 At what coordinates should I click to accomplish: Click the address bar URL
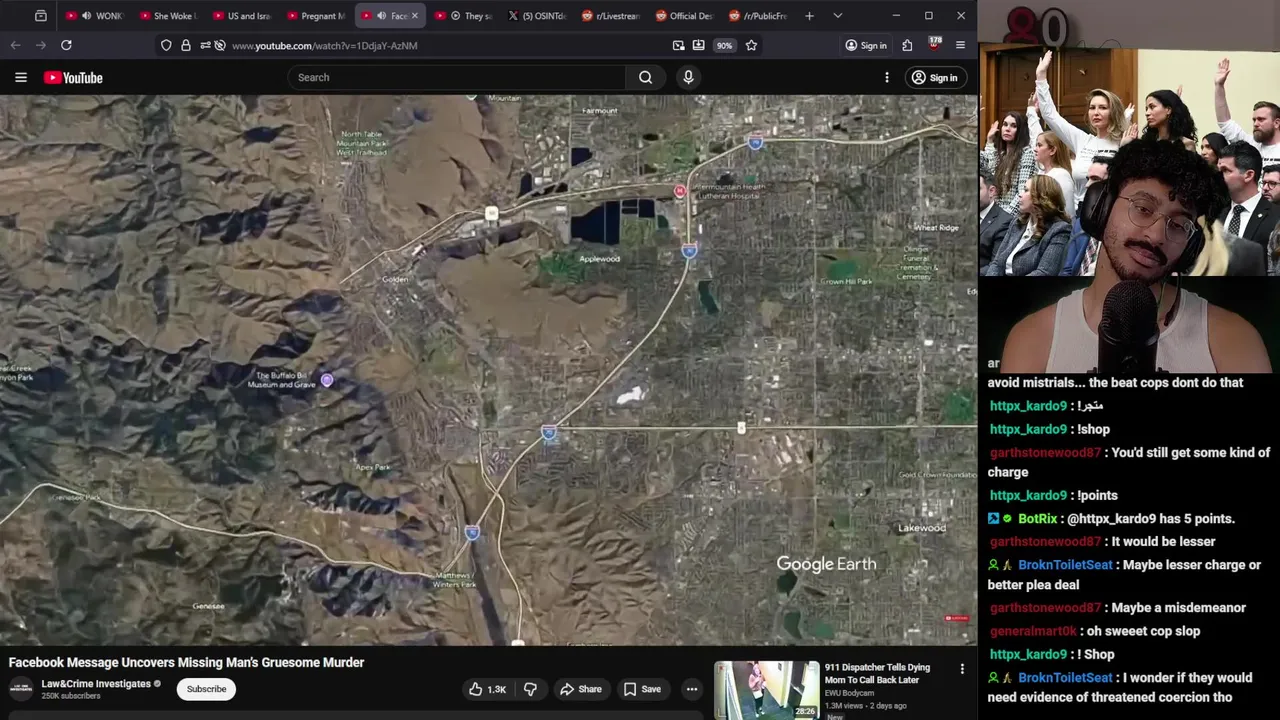324,45
